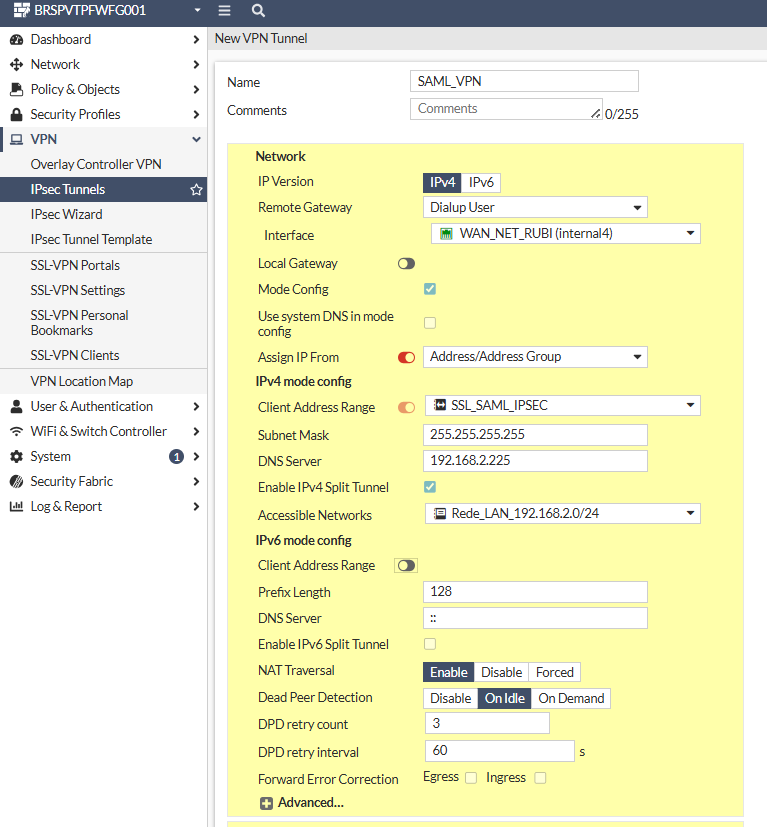Toggle the IPv6 Client Address Range switch

[406, 566]
